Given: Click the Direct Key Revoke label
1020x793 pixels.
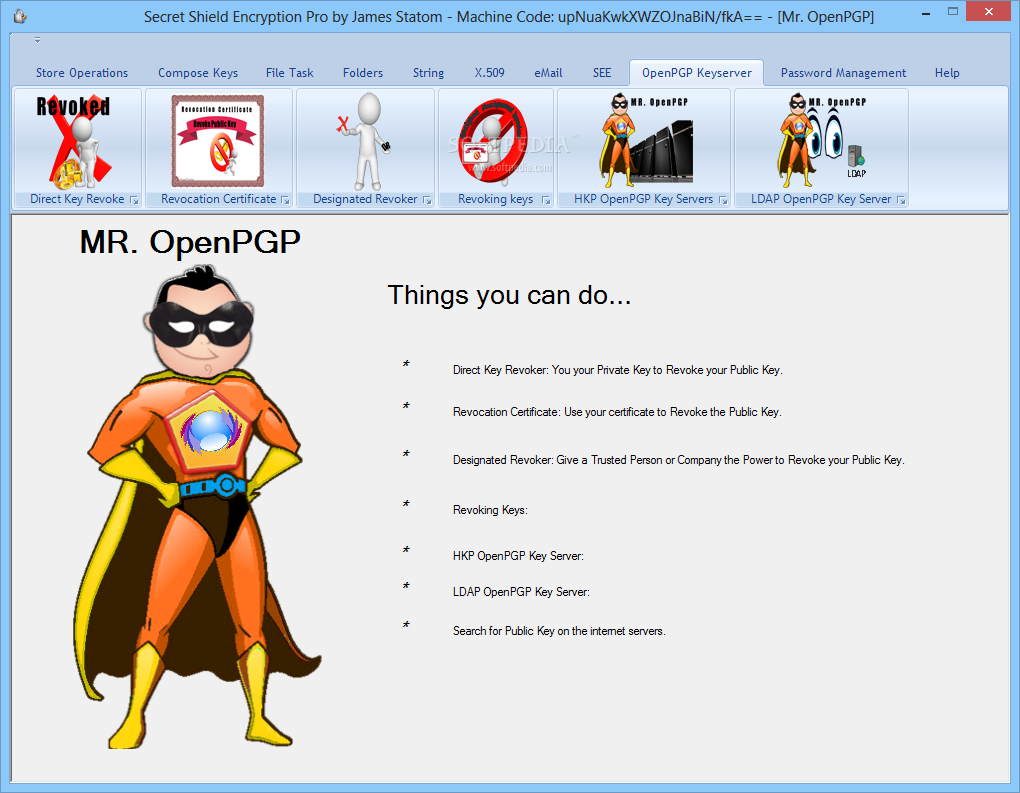Looking at the screenshot, I should coord(77,199).
